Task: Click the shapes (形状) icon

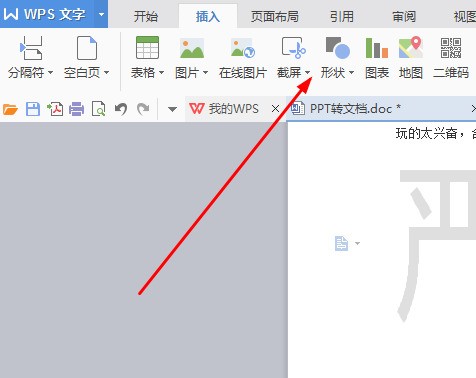Action: point(338,48)
